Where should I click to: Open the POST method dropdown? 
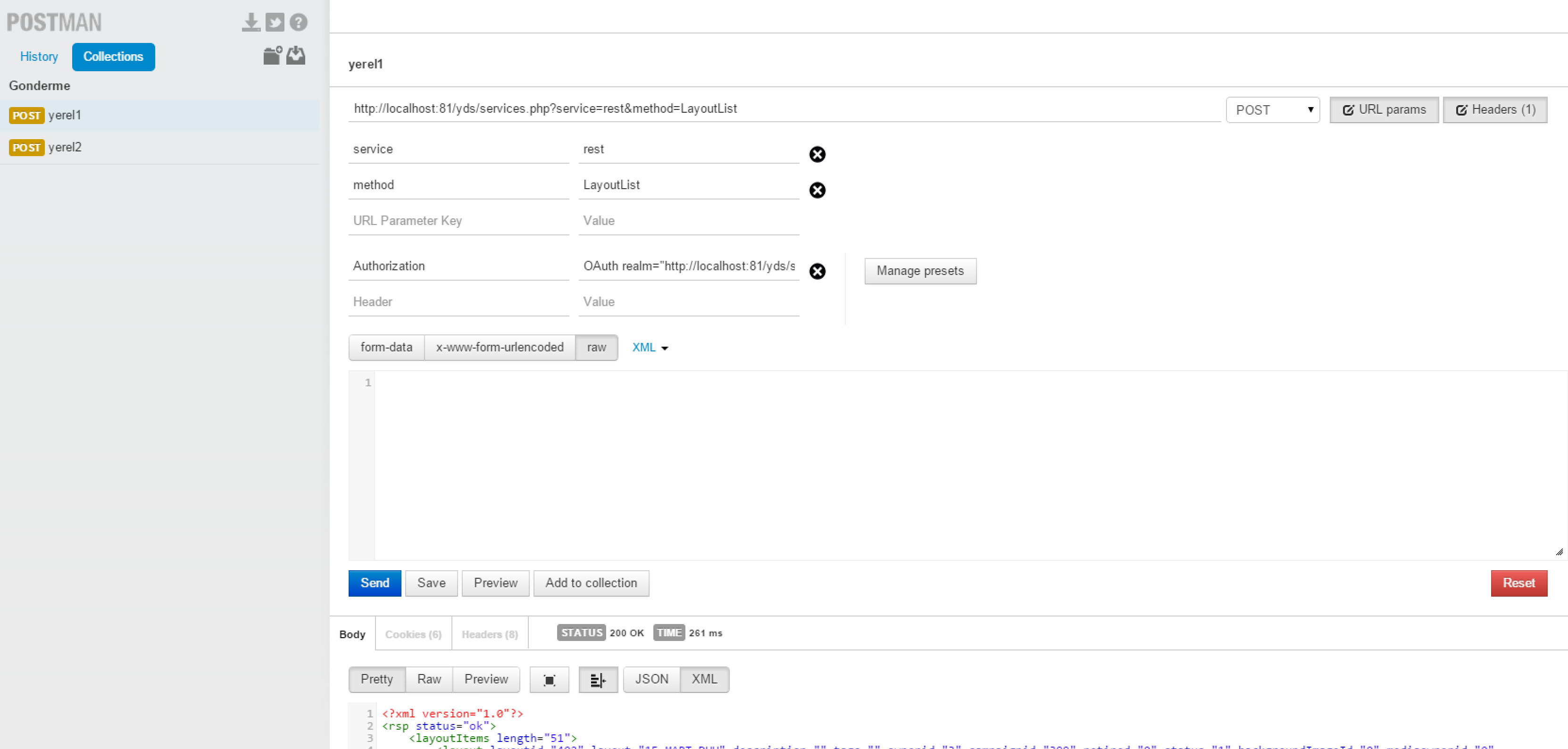click(1273, 110)
